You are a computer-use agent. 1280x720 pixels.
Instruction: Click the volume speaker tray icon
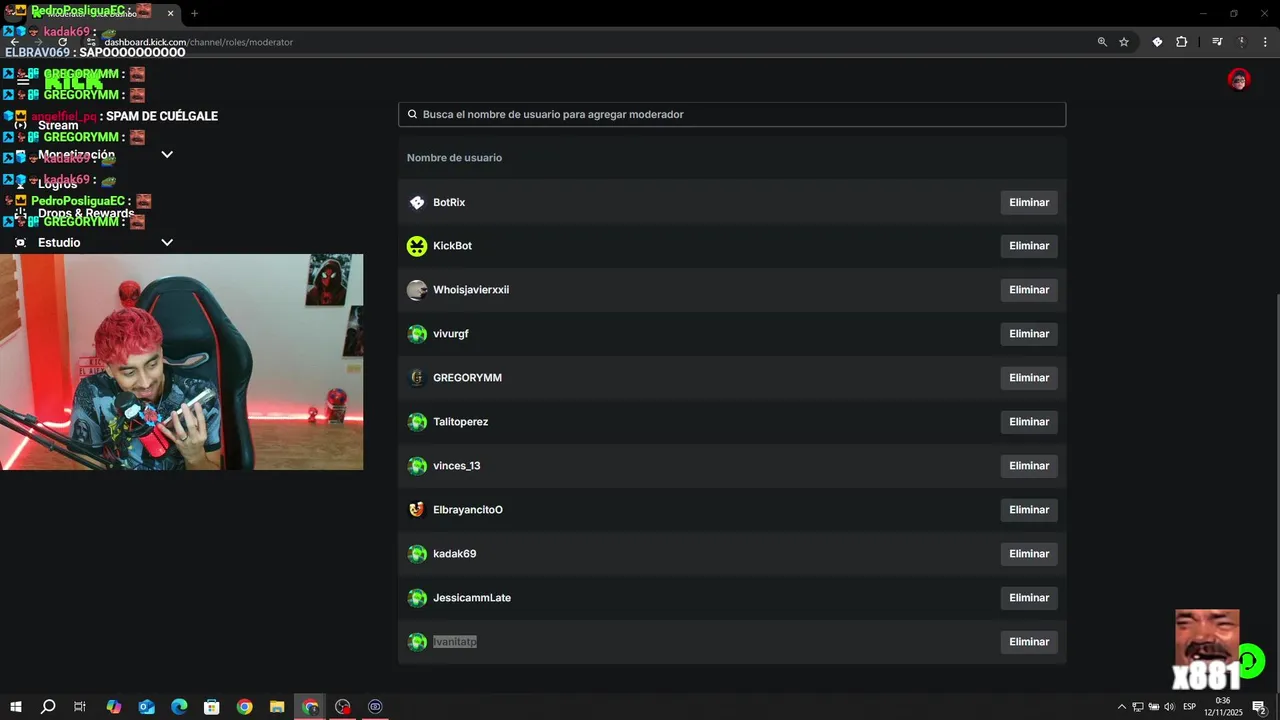[1169, 707]
